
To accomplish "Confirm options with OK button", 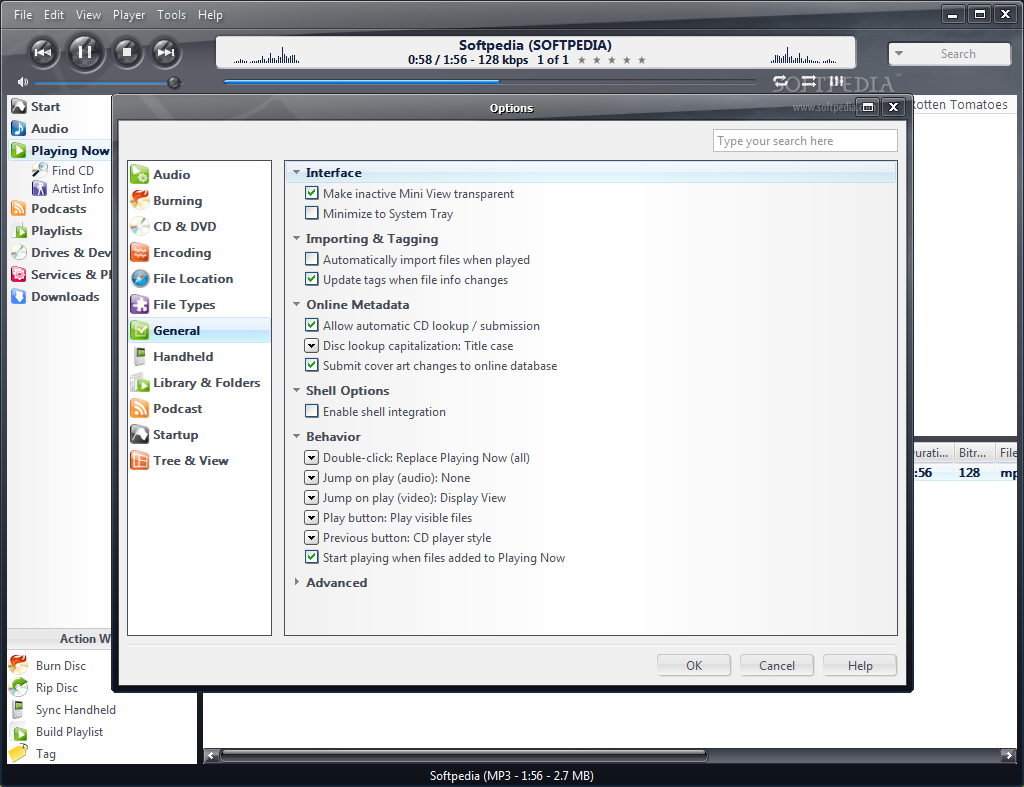I will (x=694, y=666).
